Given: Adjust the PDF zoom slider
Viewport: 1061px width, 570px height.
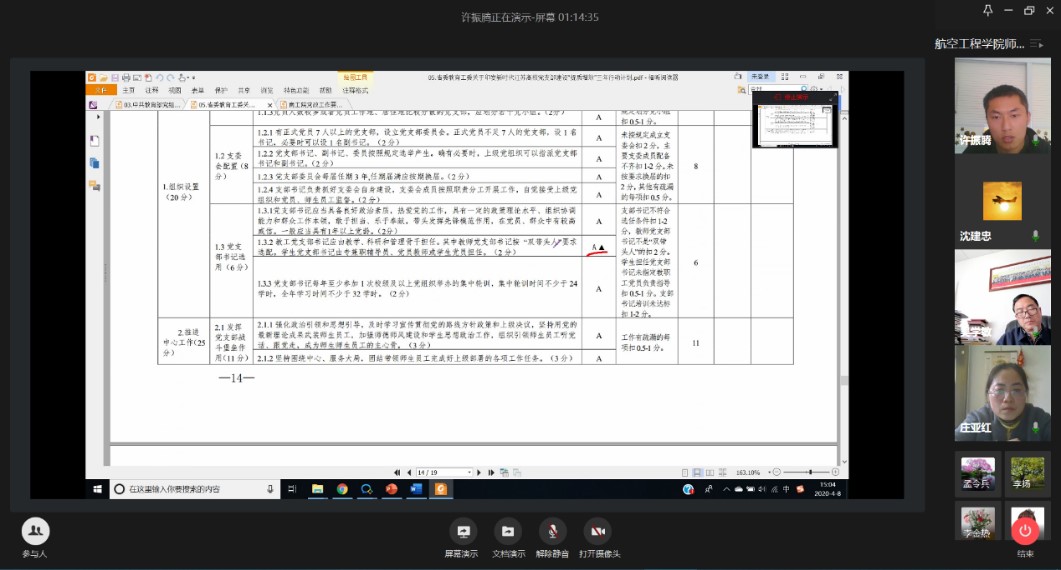Looking at the screenshot, I should pos(809,472).
